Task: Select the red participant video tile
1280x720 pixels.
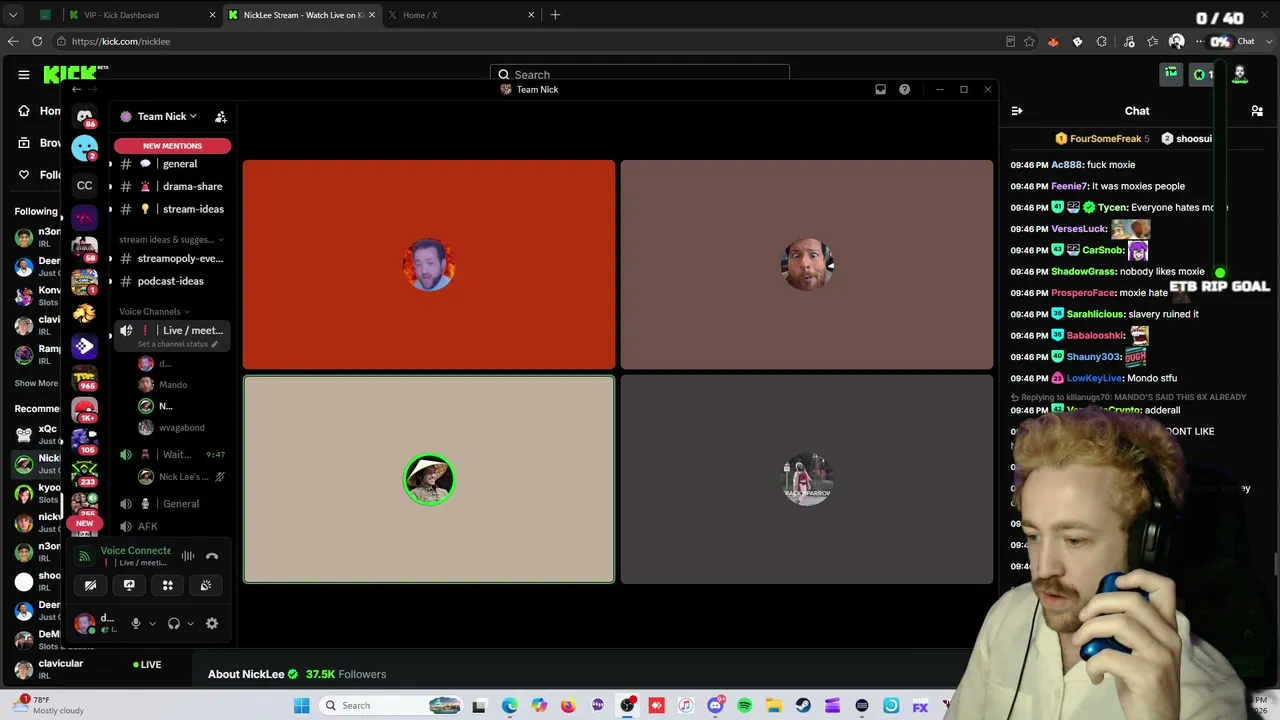Action: pyautogui.click(x=429, y=264)
